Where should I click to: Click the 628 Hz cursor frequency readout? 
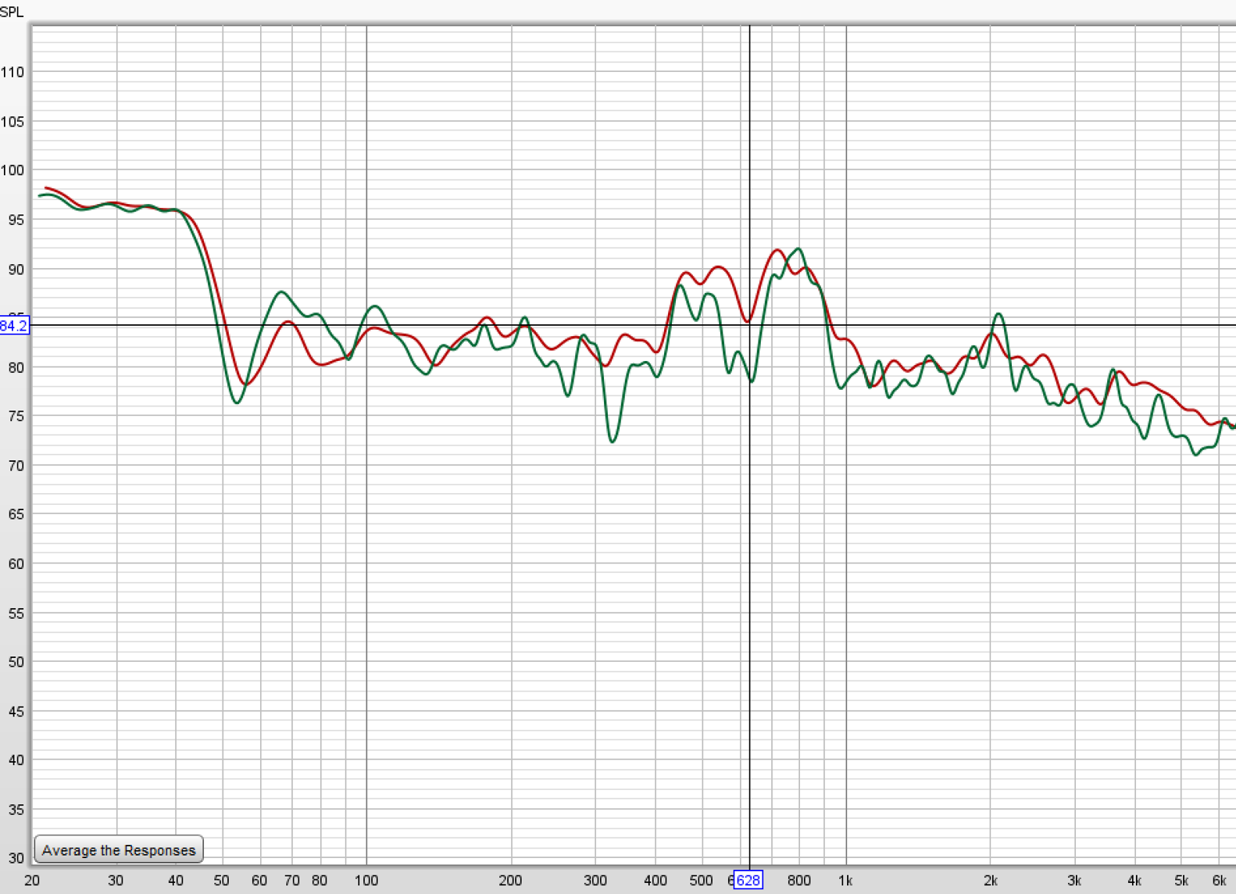748,880
